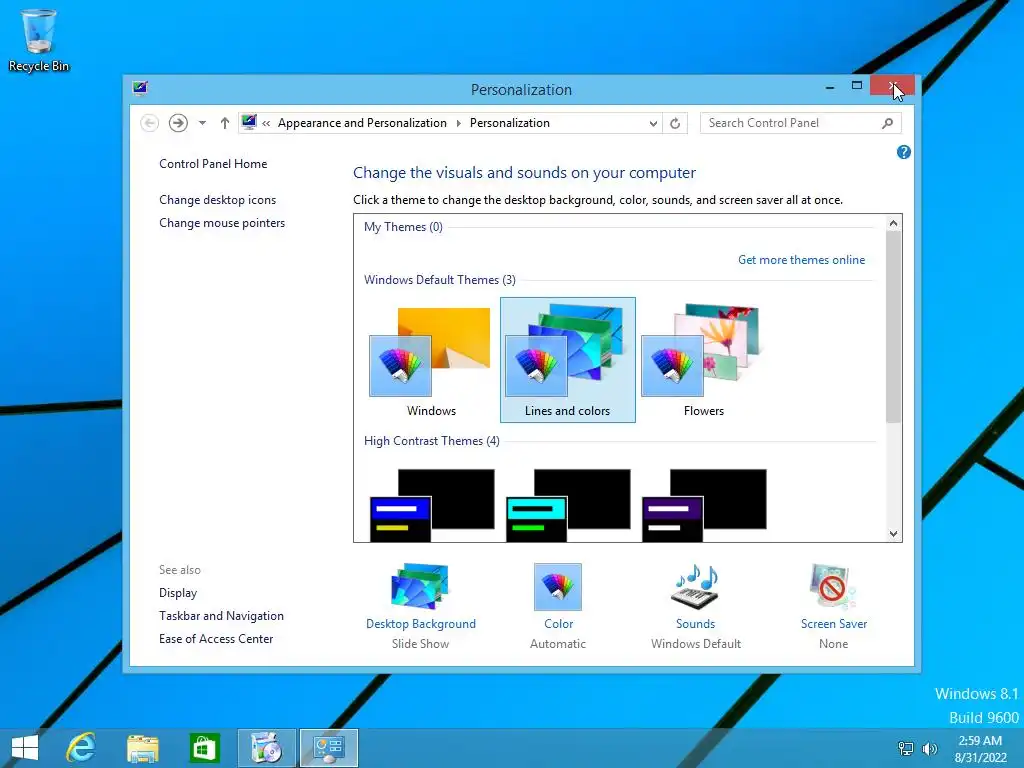Open the network tray icon
The height and width of the screenshot is (768, 1024).
(906, 749)
